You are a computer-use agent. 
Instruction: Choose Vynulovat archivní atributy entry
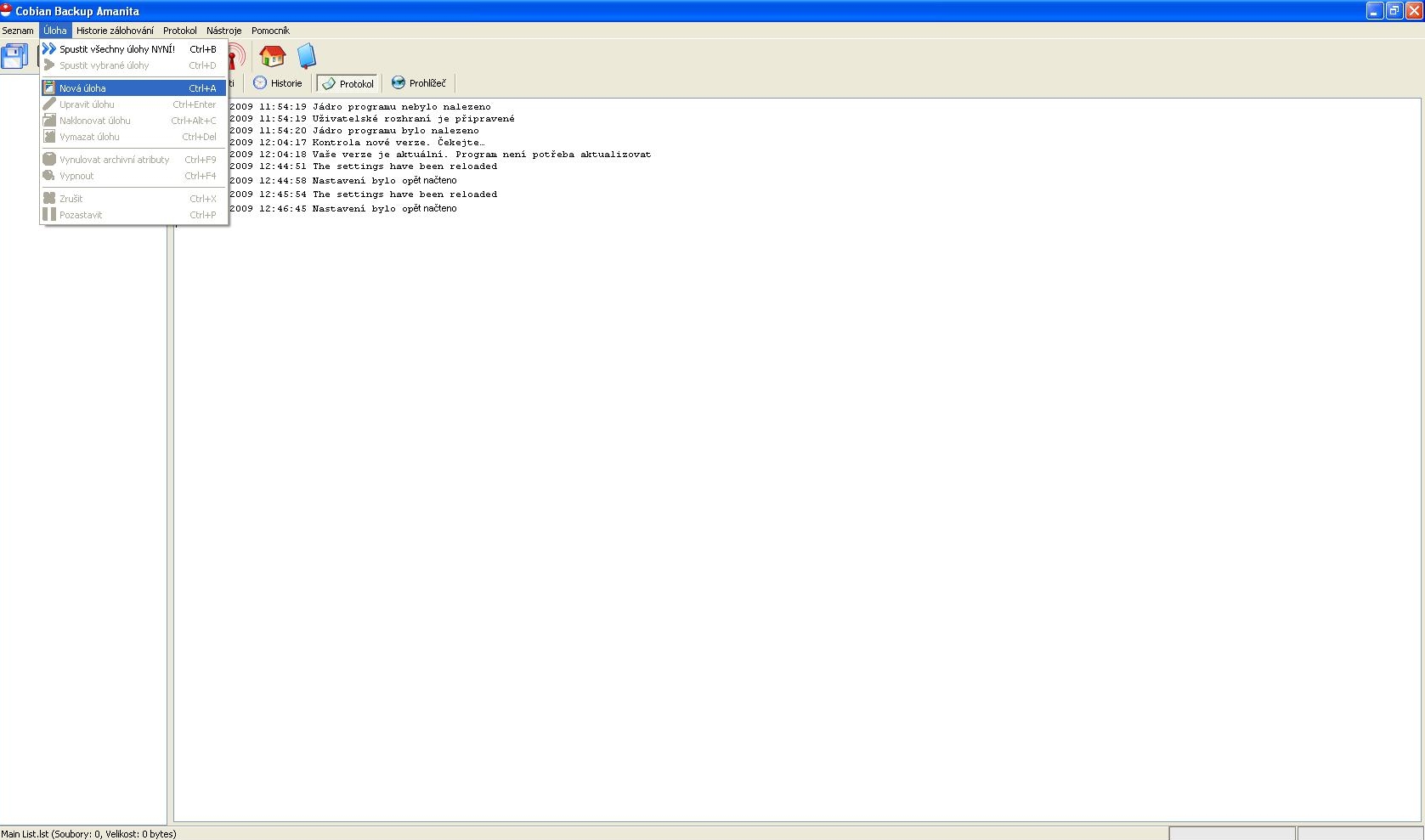(134, 160)
